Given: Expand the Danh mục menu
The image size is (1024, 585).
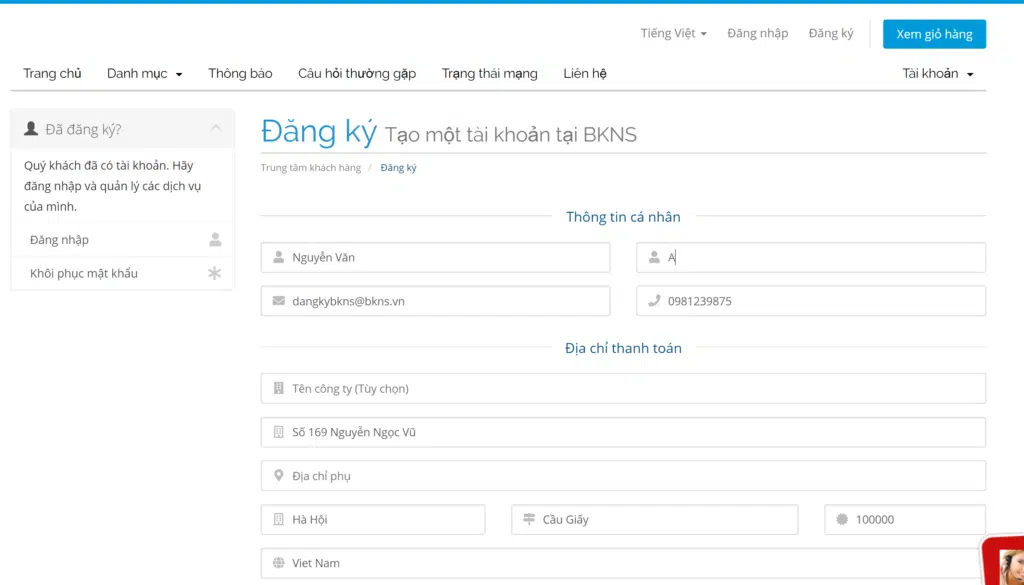Looking at the screenshot, I should click(144, 73).
